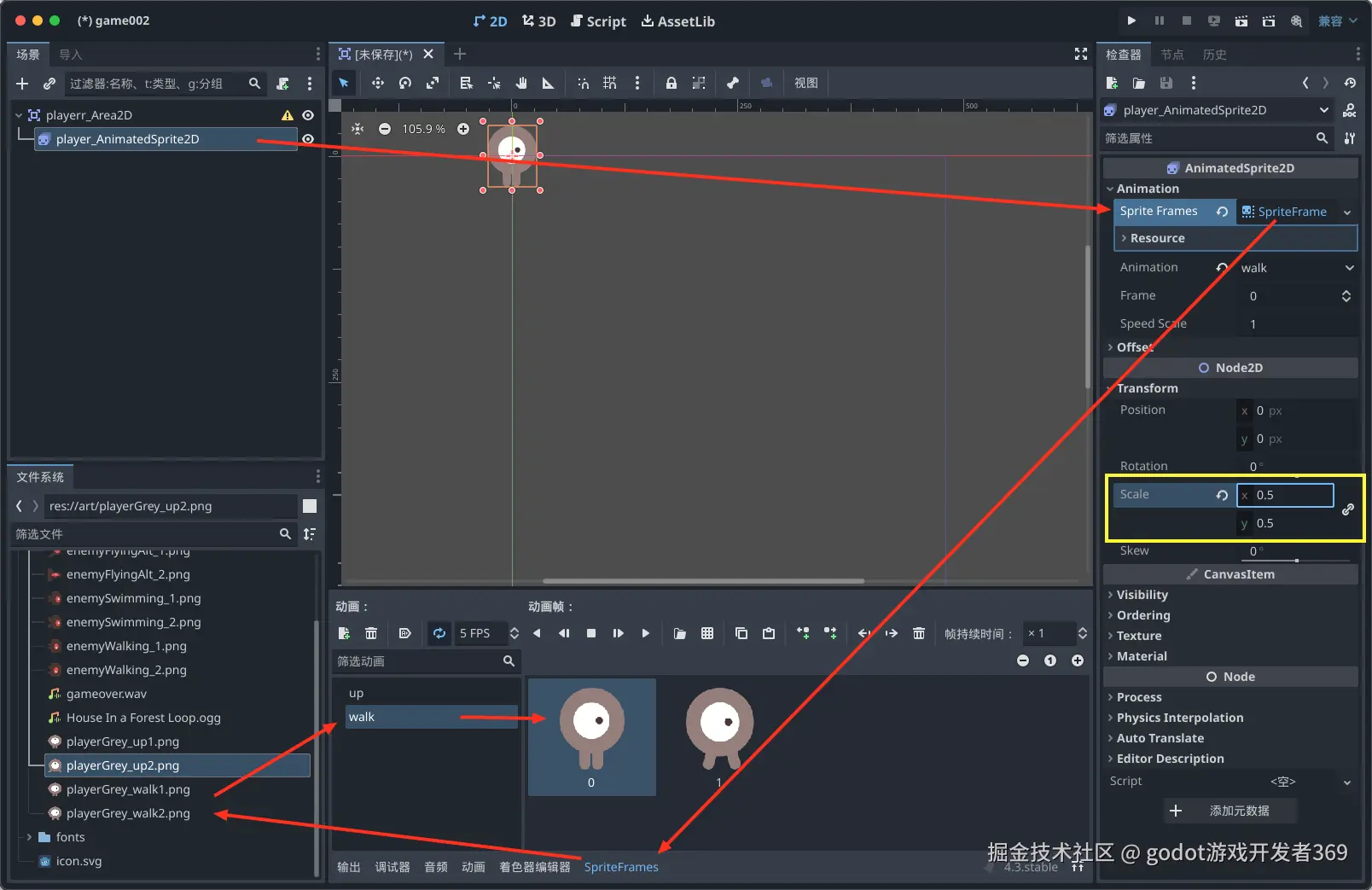Open skeleton options wrench icon in viewport toolbar

point(732,83)
